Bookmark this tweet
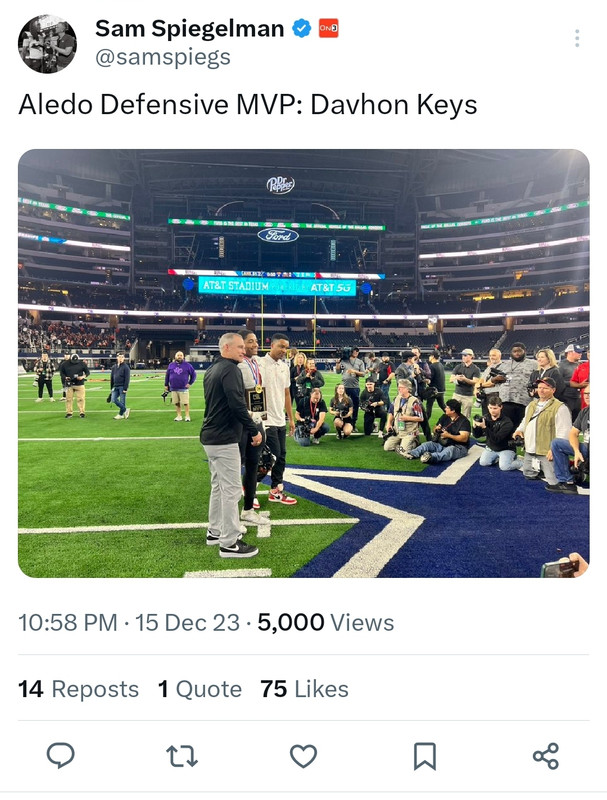 425,756
